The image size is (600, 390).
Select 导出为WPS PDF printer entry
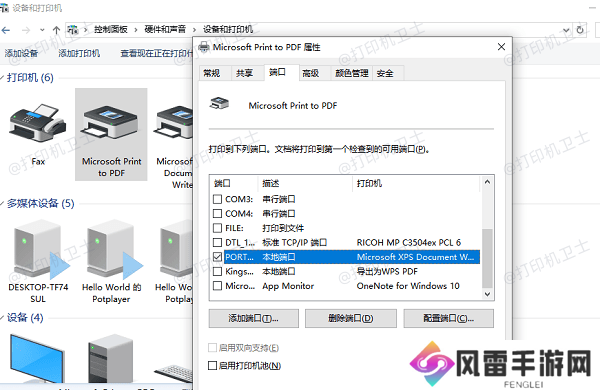coord(387,271)
